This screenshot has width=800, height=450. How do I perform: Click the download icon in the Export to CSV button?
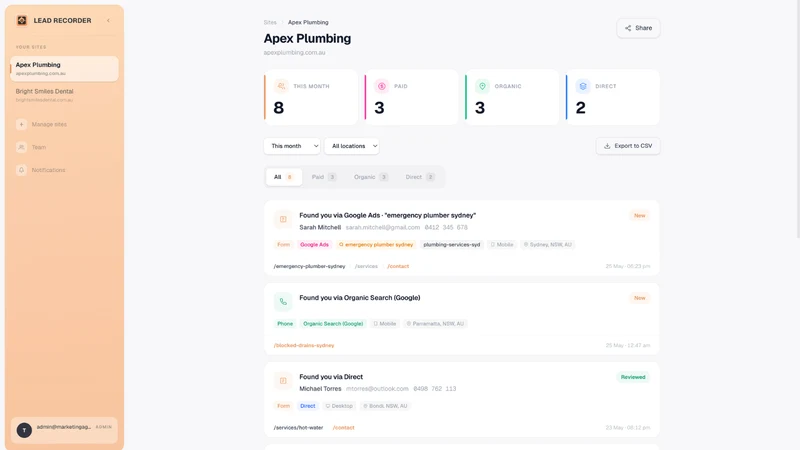[x=607, y=146]
